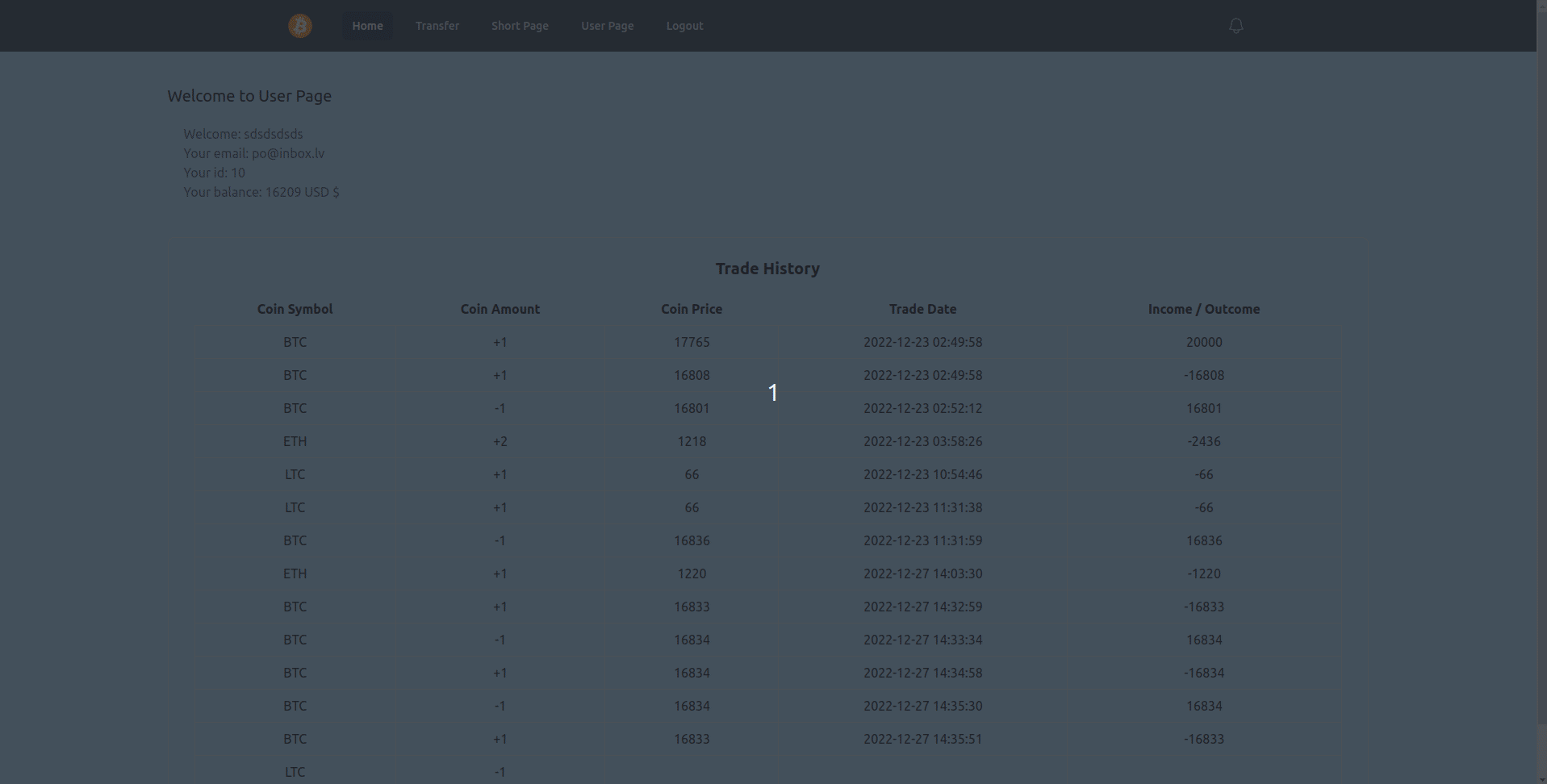Navigate to the Transfer page
The image size is (1547, 784).
click(437, 25)
